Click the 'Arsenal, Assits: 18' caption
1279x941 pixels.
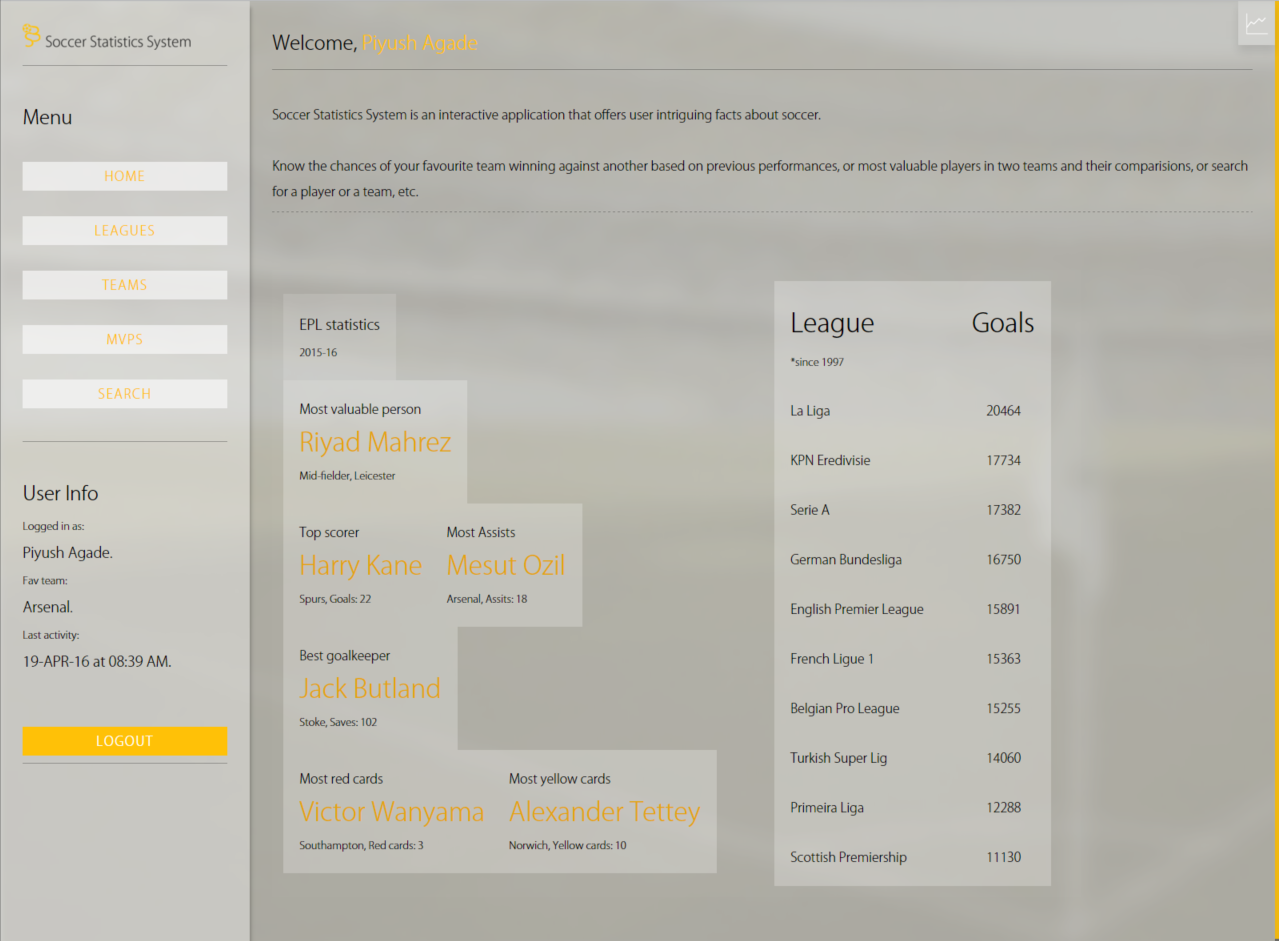(487, 599)
